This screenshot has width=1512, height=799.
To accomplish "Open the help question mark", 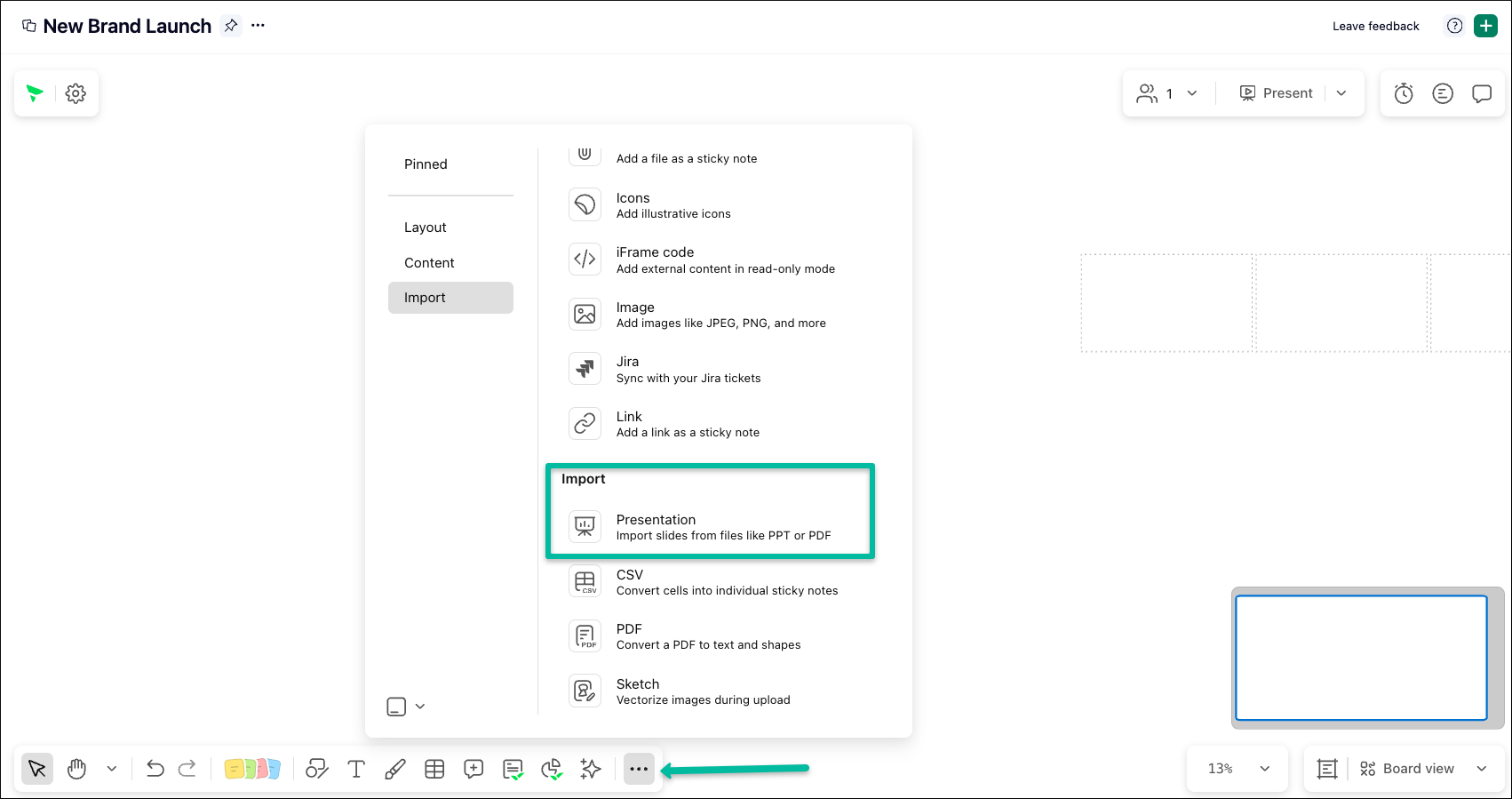I will (x=1454, y=26).
